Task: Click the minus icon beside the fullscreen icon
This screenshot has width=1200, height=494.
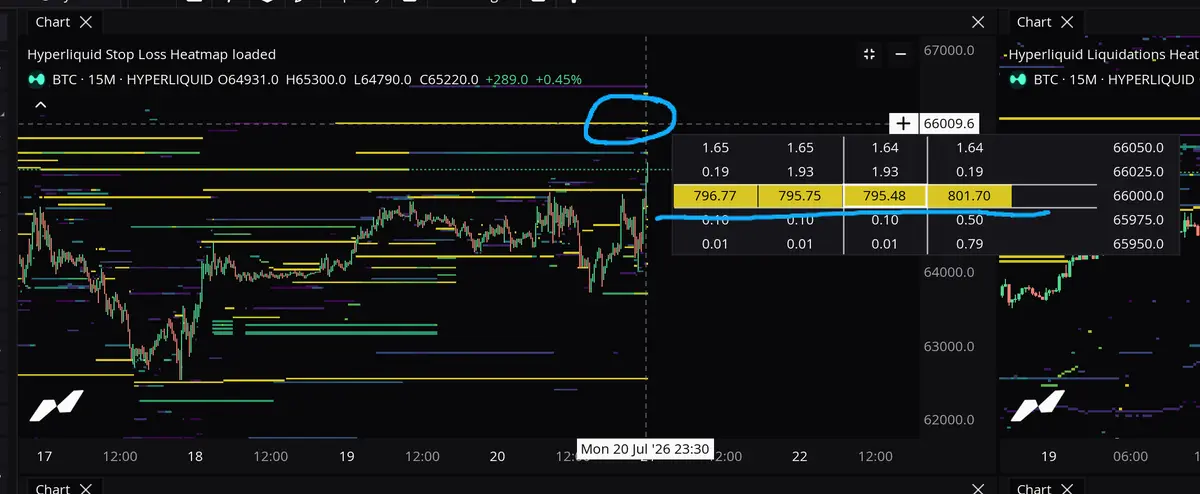Action: pyautogui.click(x=900, y=55)
